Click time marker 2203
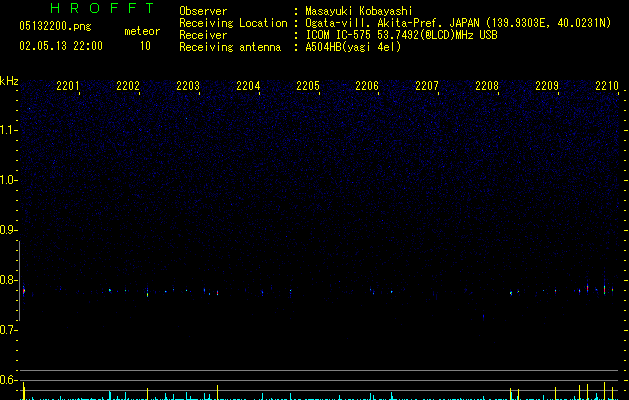The image size is (629, 400). point(188,85)
